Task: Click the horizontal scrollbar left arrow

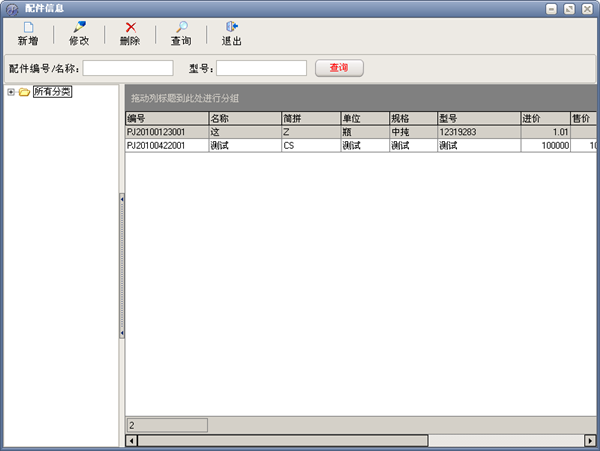Action: (131, 440)
